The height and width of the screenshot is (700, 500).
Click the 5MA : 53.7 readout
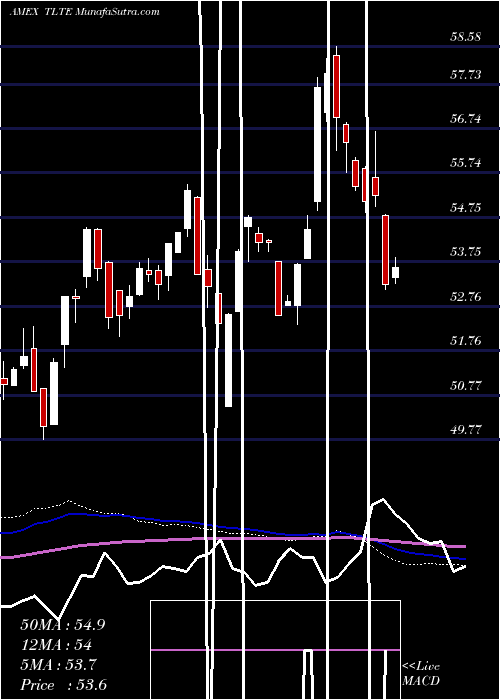tap(58, 665)
